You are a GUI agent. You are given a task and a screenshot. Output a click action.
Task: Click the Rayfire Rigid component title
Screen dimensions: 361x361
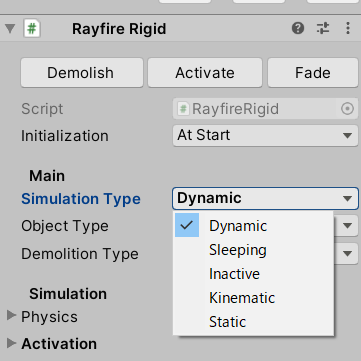point(119,29)
